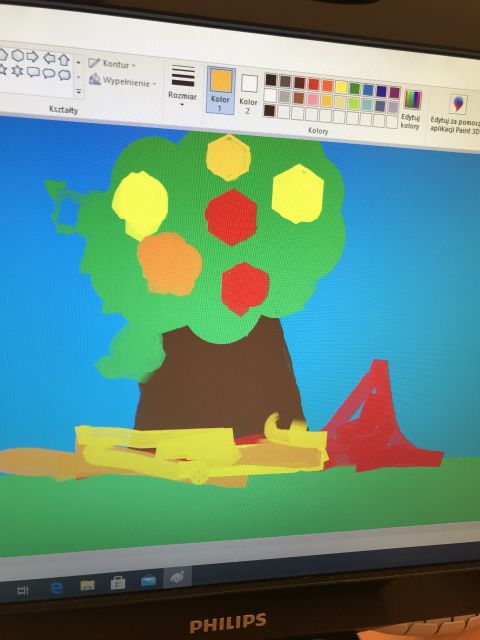Select the oval callout shape

49,73
